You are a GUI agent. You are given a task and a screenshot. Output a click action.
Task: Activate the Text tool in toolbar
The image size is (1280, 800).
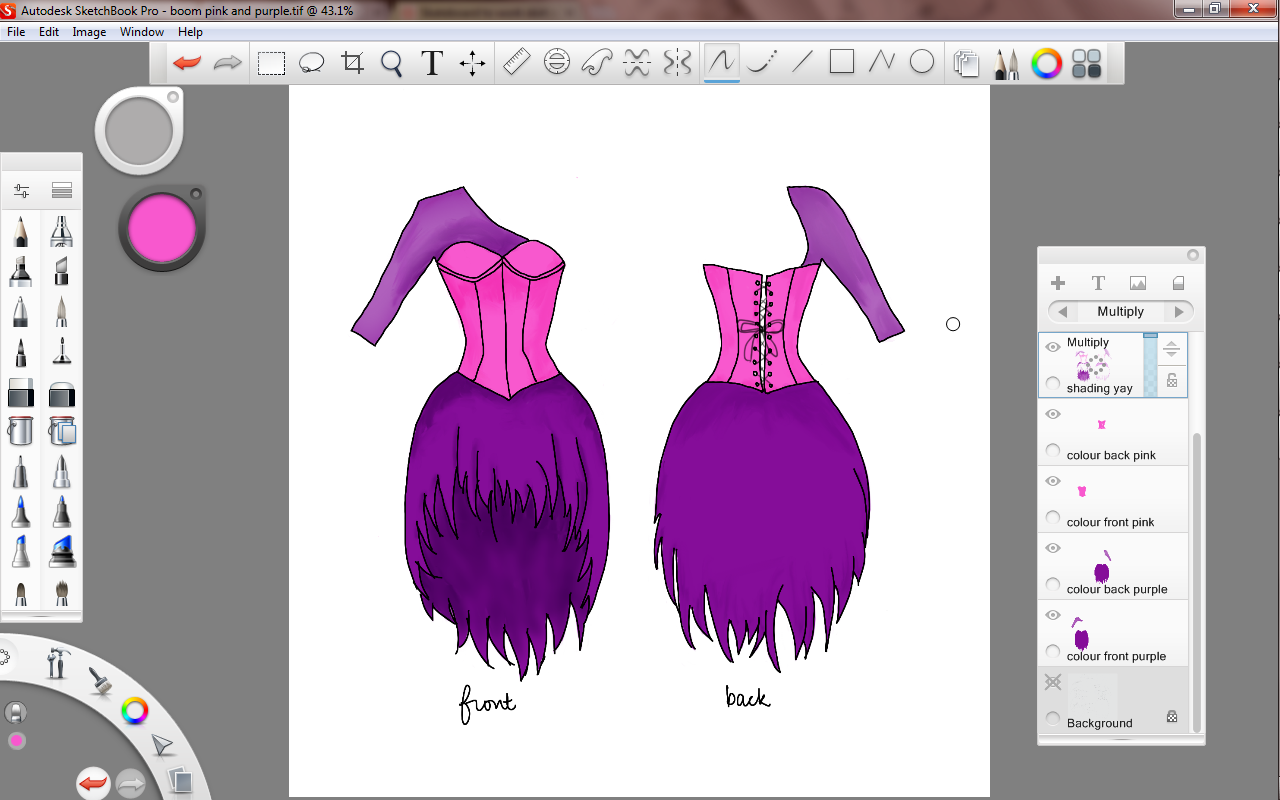pos(432,64)
